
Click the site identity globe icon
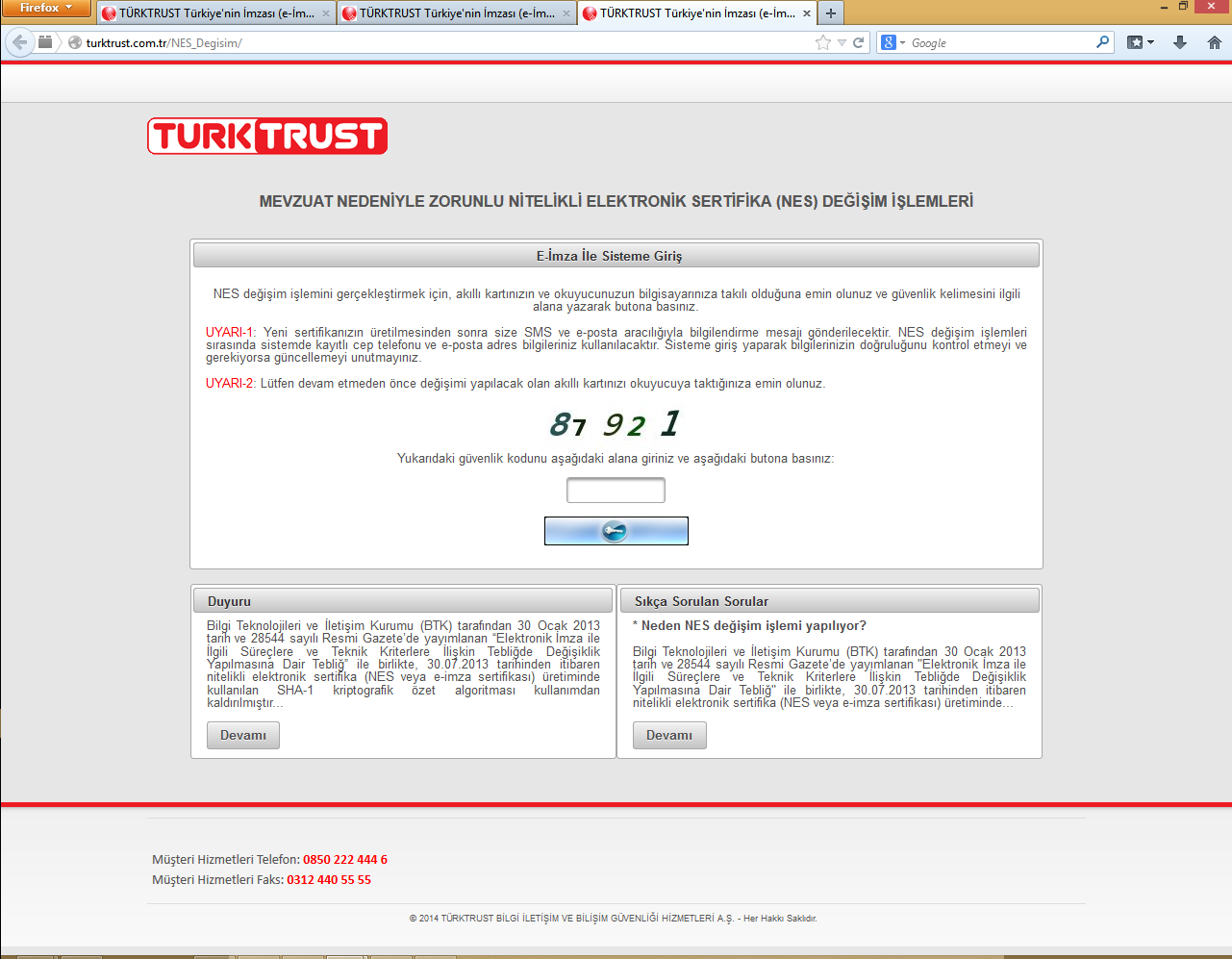pyautogui.click(x=75, y=42)
